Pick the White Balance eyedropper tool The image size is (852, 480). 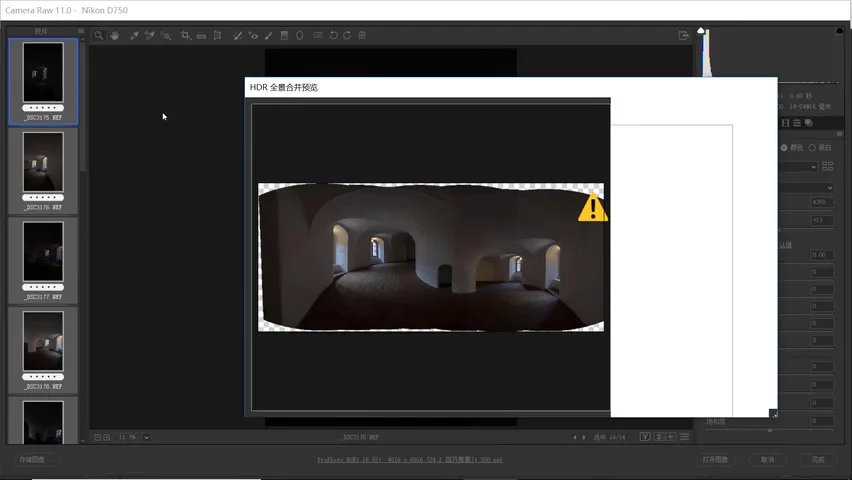134,35
